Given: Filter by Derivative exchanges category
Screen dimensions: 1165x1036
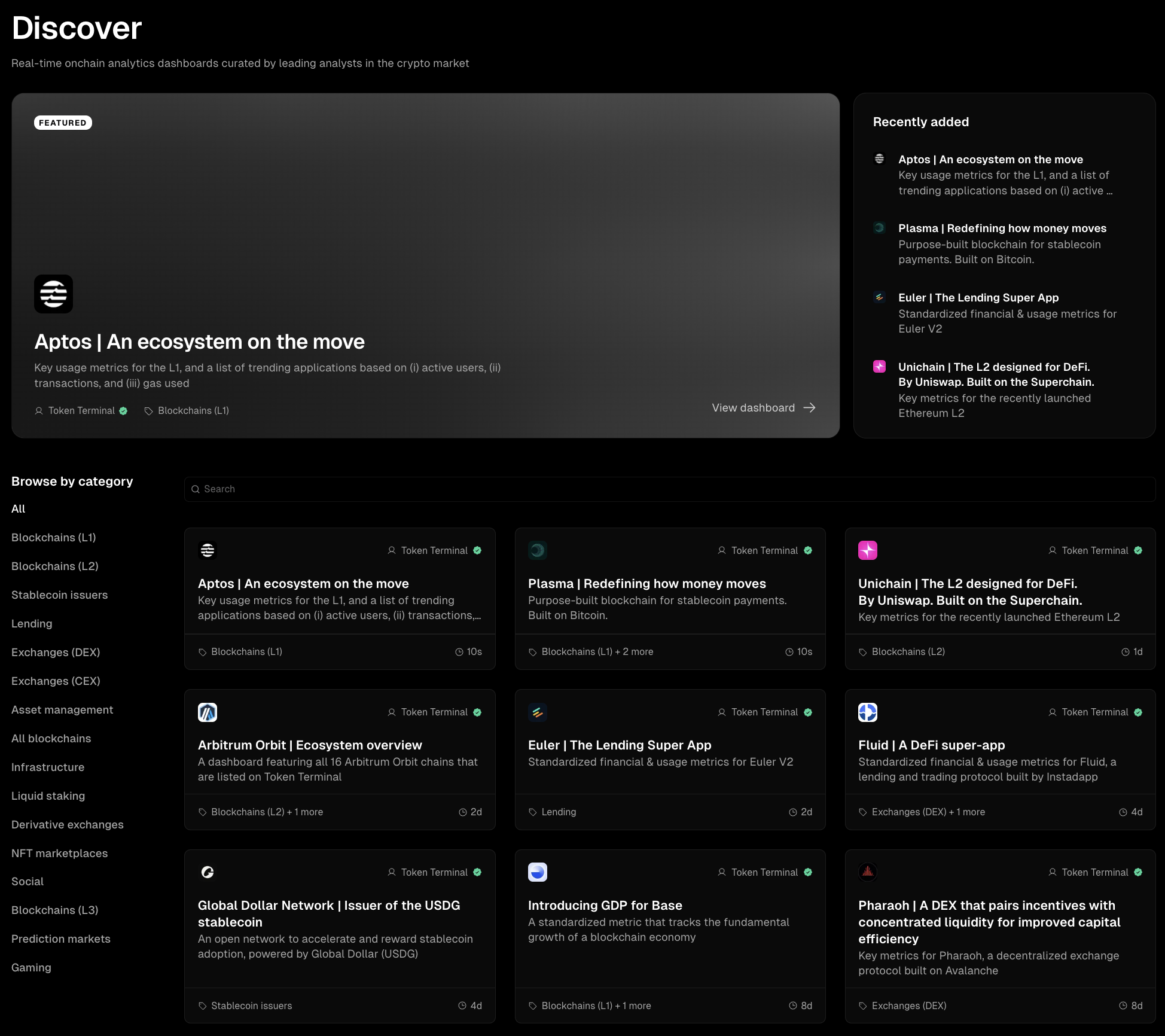Looking at the screenshot, I should (x=68, y=825).
